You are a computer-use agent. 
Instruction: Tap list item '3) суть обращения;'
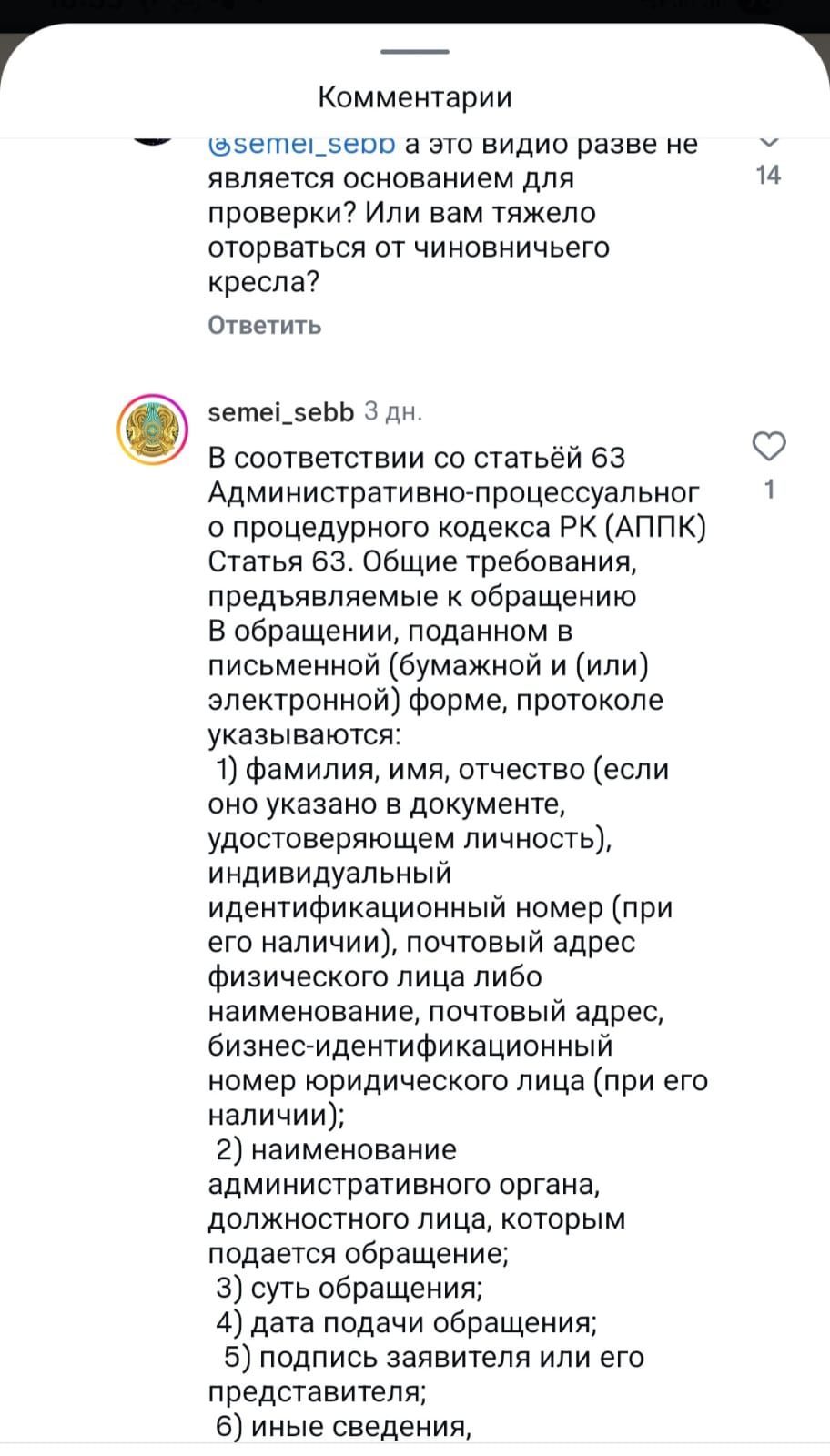click(x=349, y=1288)
